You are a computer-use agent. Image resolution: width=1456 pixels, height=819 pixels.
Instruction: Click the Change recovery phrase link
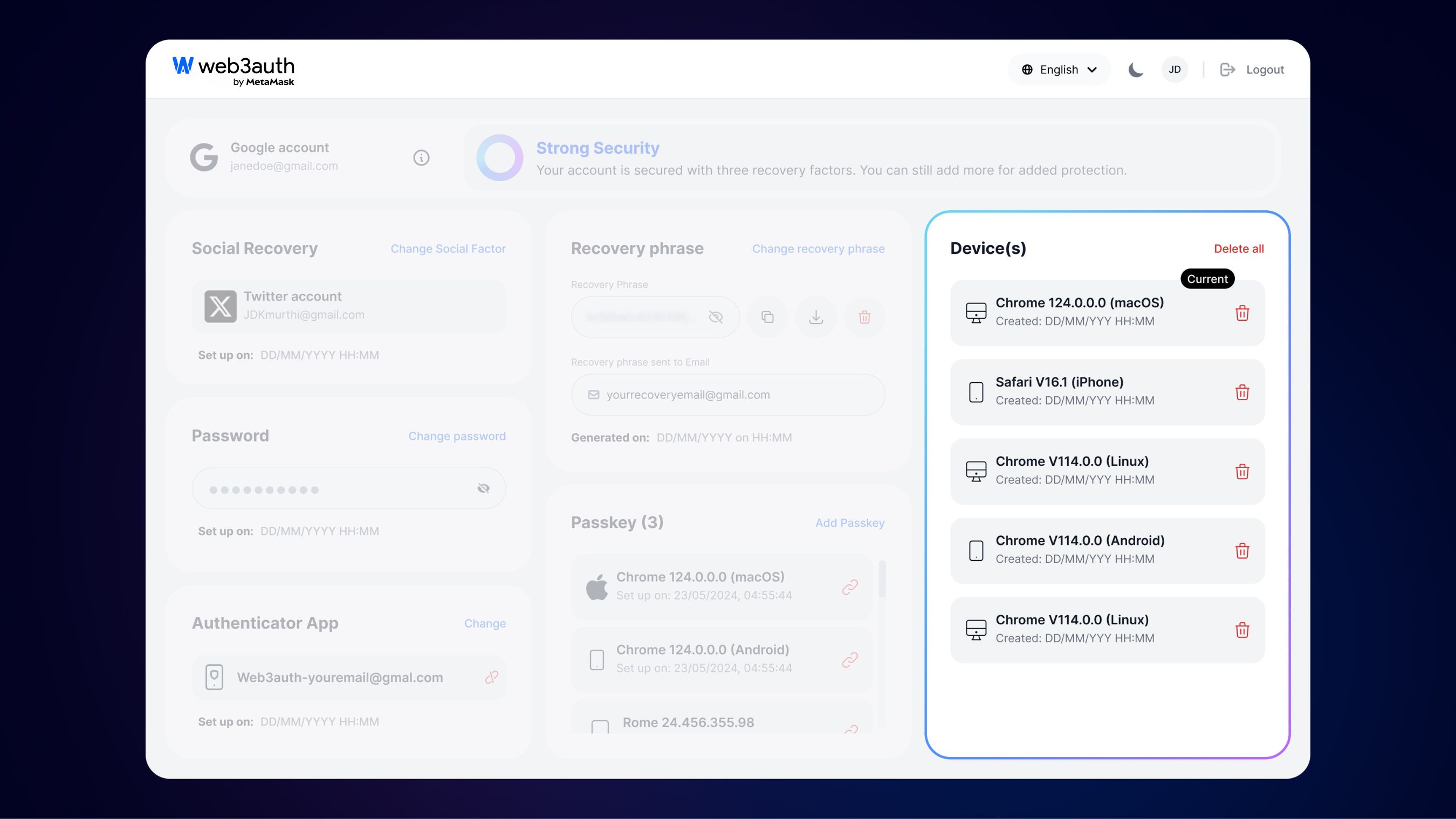[818, 249]
